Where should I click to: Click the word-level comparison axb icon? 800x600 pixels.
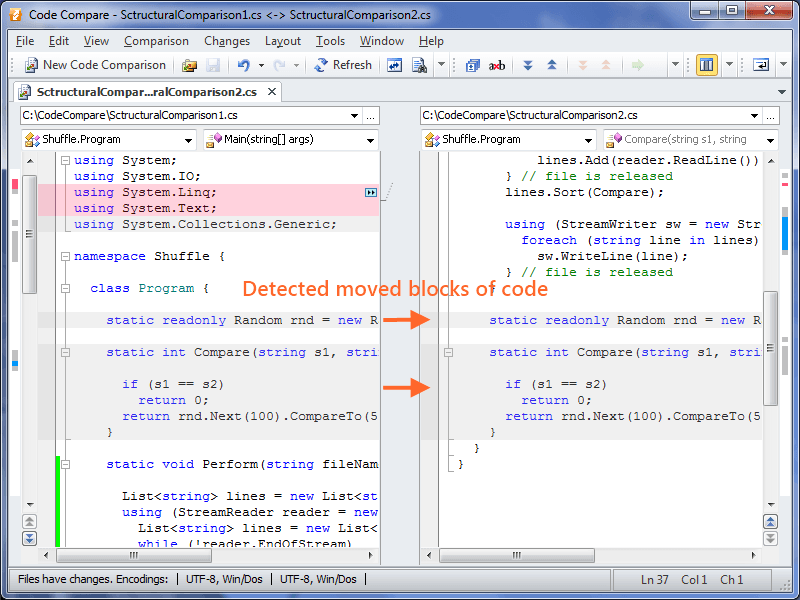(x=496, y=66)
